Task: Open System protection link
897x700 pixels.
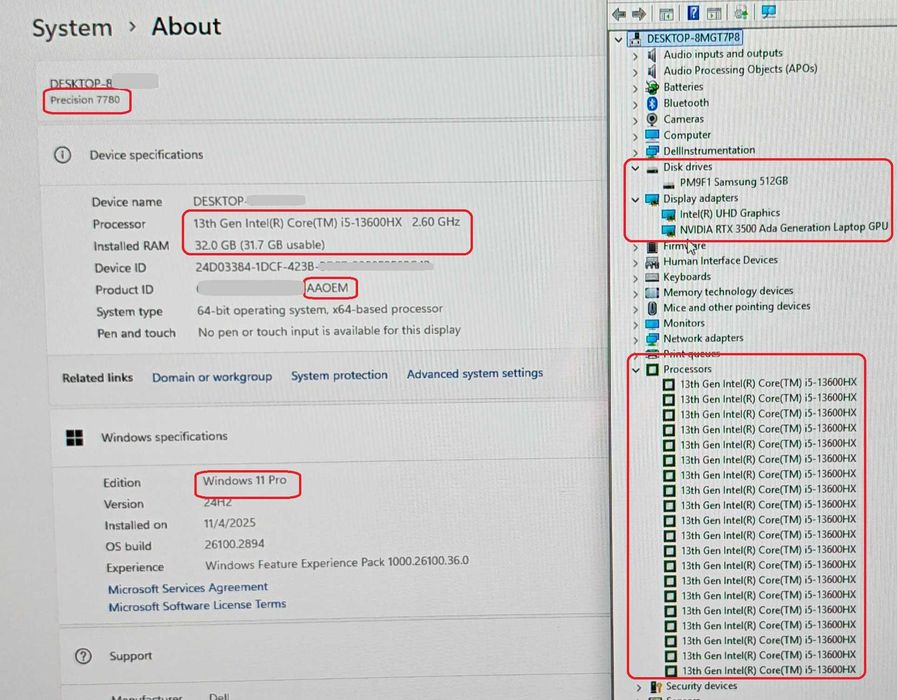Action: click(339, 375)
